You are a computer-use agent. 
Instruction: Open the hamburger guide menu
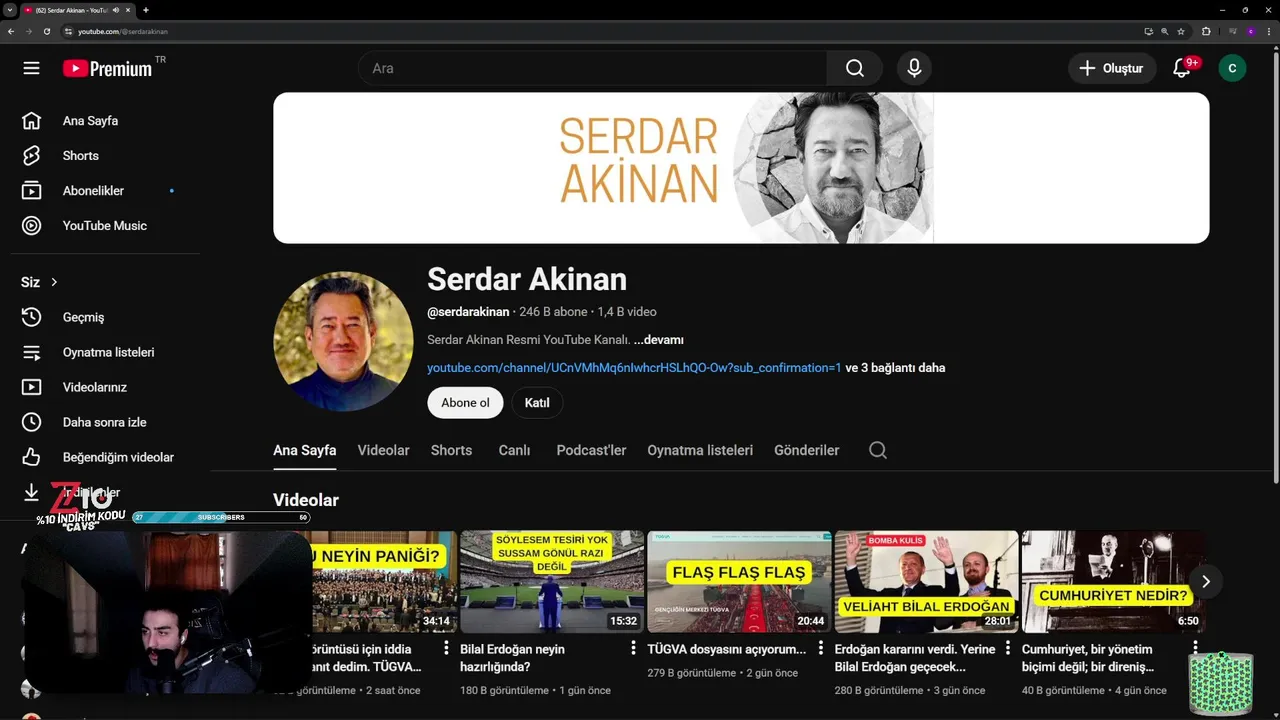[x=31, y=68]
